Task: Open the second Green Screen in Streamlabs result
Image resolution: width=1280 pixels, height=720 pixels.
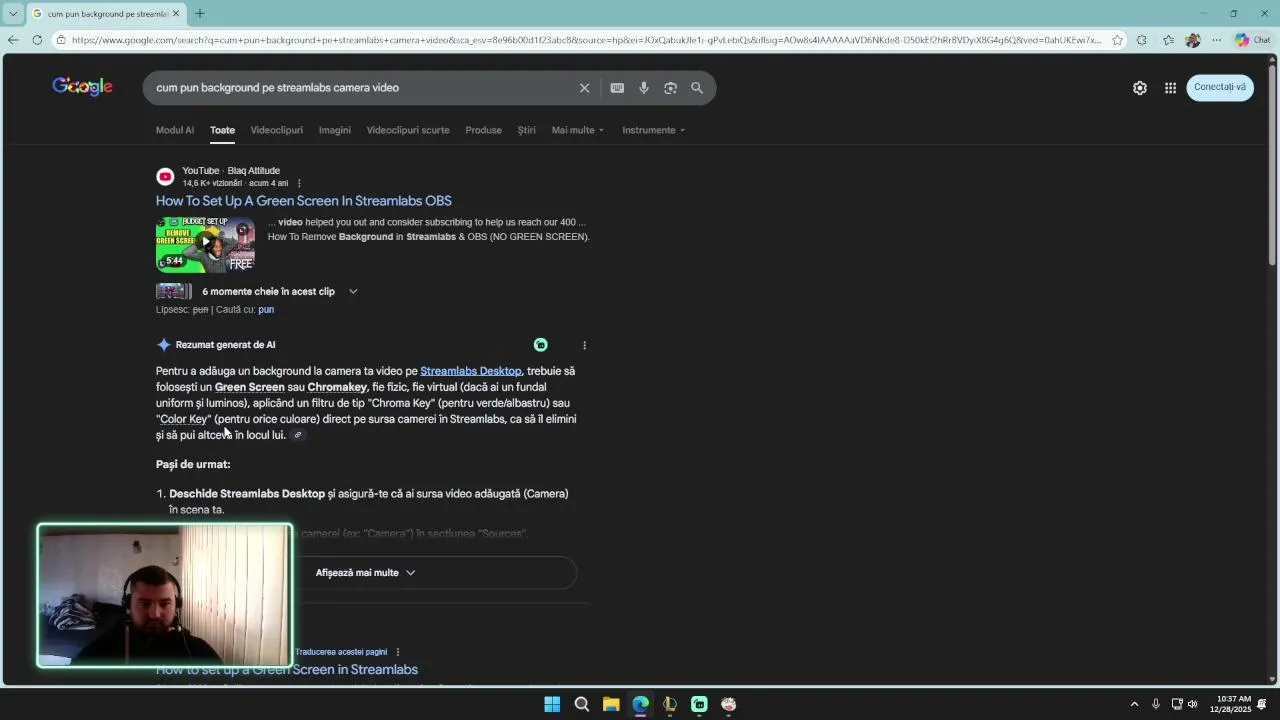Action: pyautogui.click(x=287, y=670)
